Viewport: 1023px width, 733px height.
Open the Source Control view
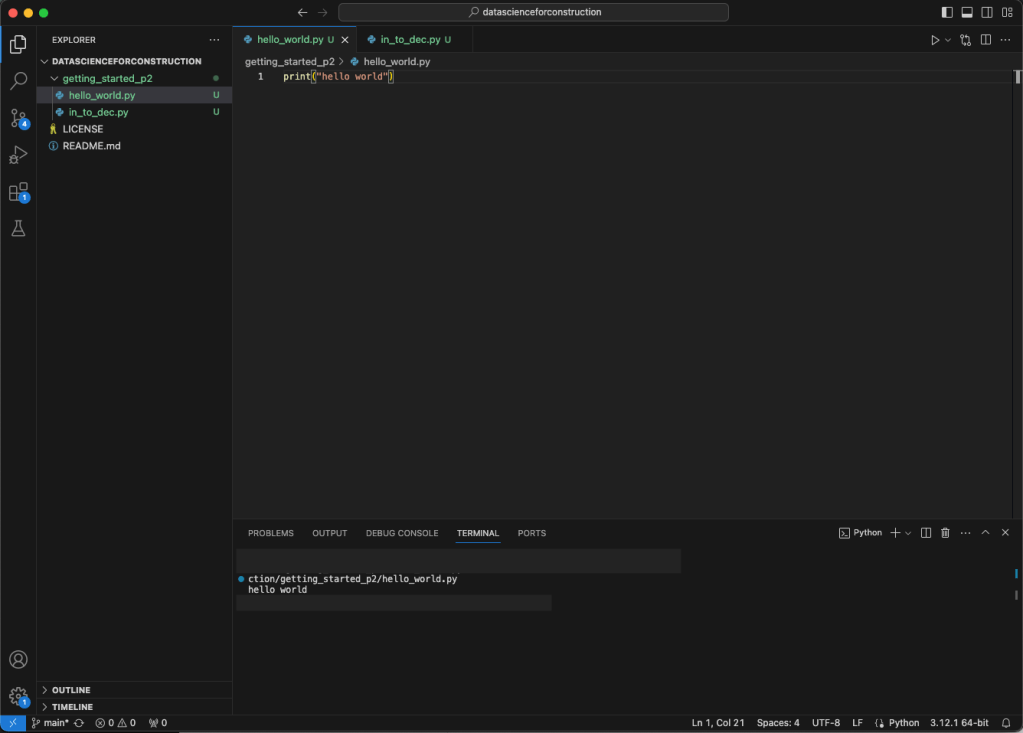click(18, 118)
